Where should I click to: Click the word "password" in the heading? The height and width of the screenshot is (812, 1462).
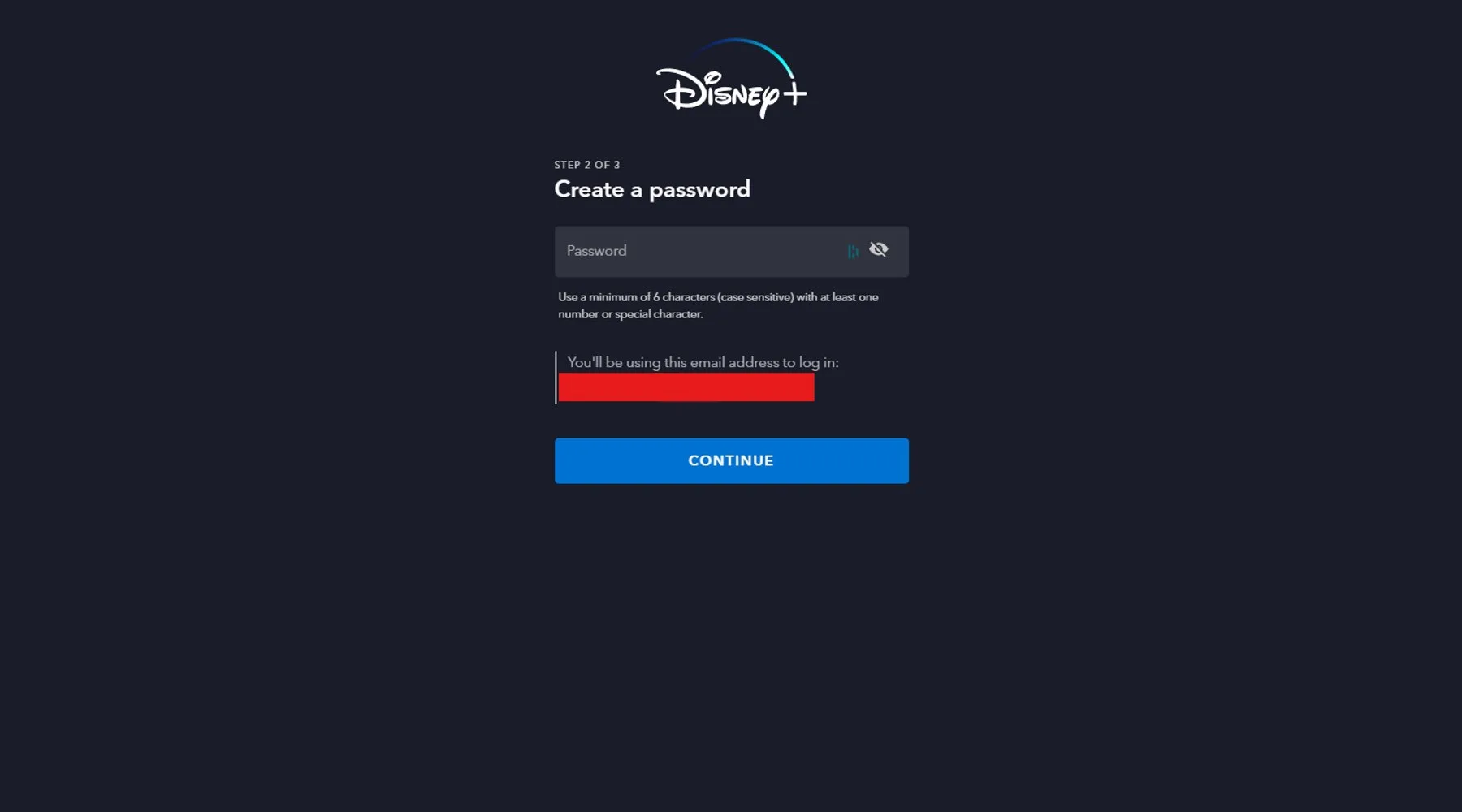(x=699, y=190)
